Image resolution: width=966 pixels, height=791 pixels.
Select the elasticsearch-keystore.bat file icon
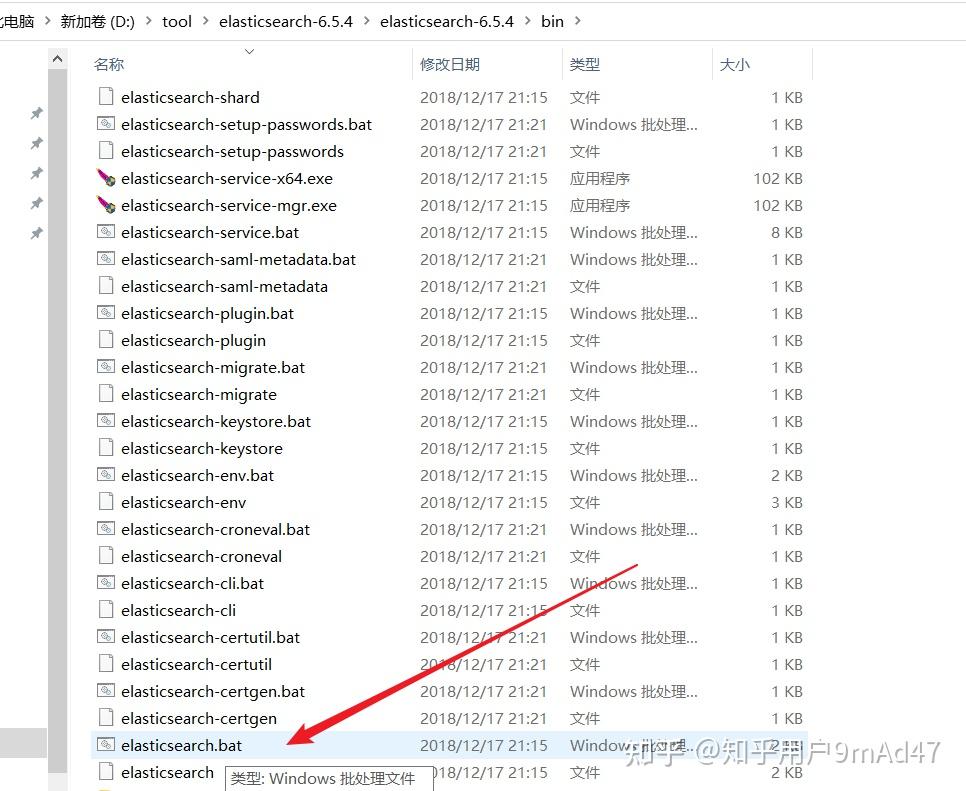point(106,421)
